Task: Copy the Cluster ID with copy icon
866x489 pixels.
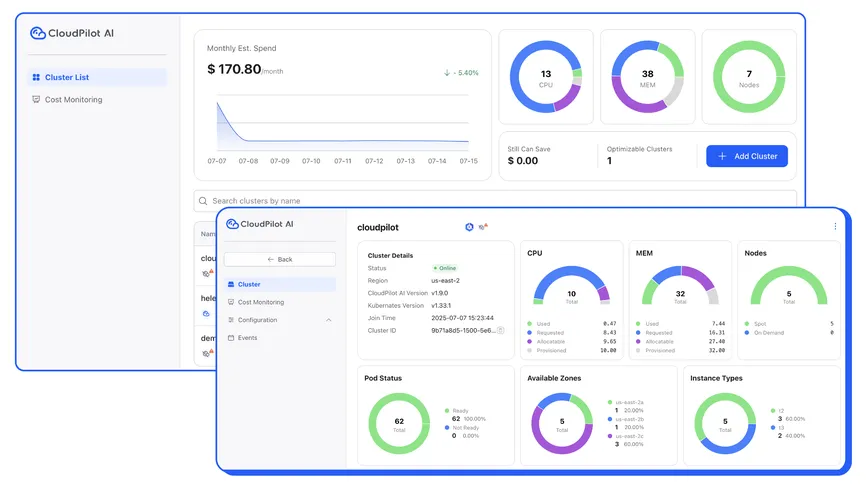Action: [x=500, y=330]
